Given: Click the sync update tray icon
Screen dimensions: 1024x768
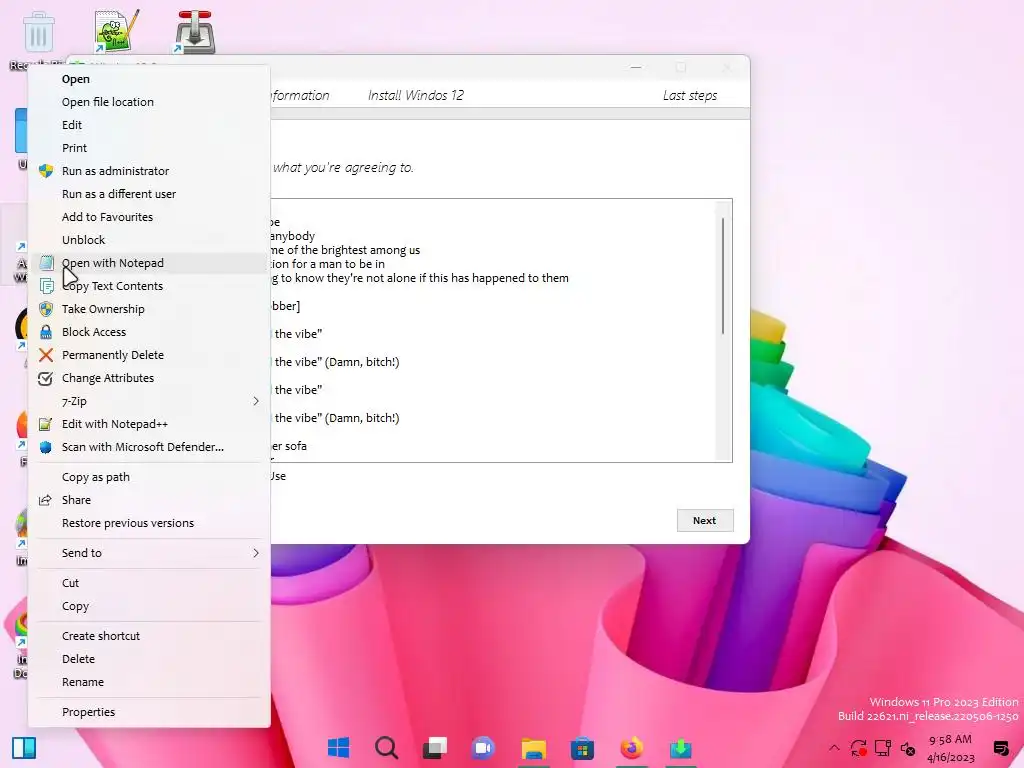Looking at the screenshot, I should point(858,748).
